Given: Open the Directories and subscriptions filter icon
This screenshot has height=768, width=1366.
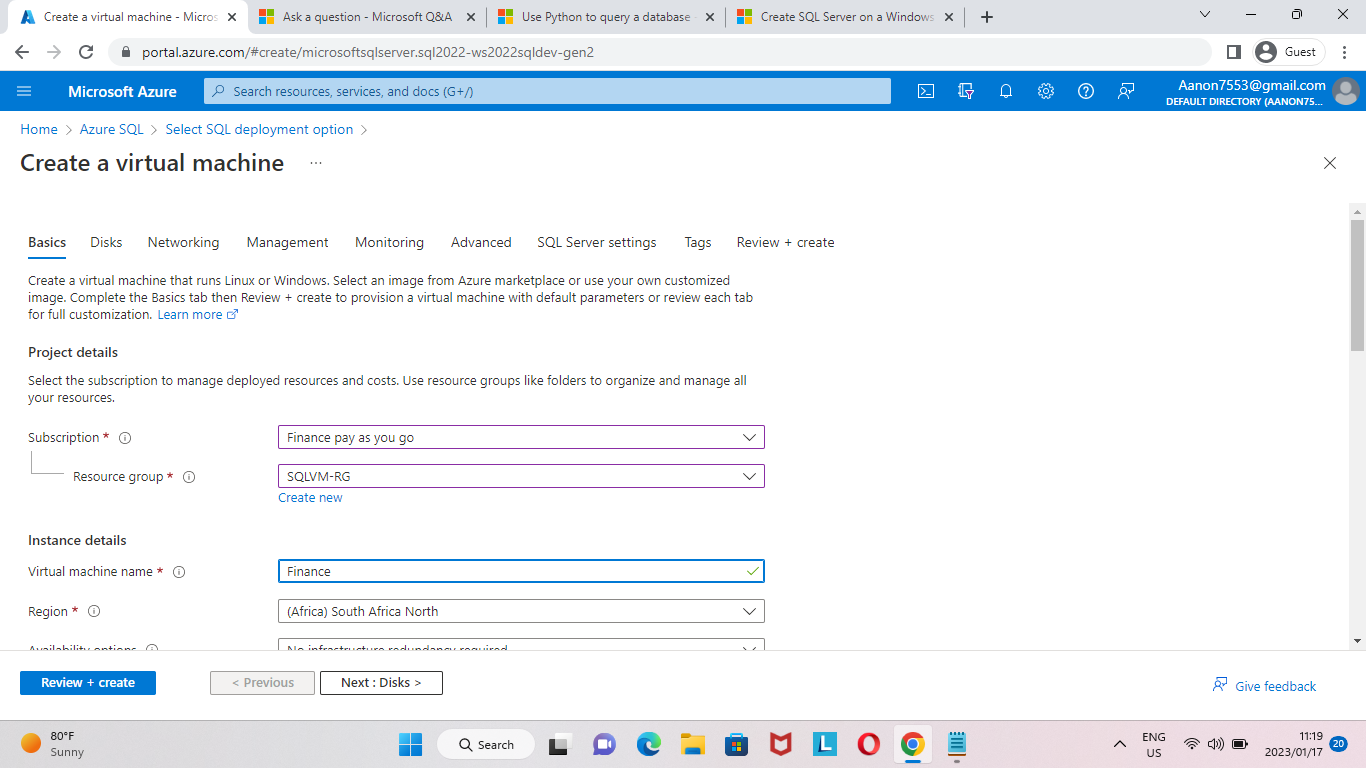Looking at the screenshot, I should [966, 91].
